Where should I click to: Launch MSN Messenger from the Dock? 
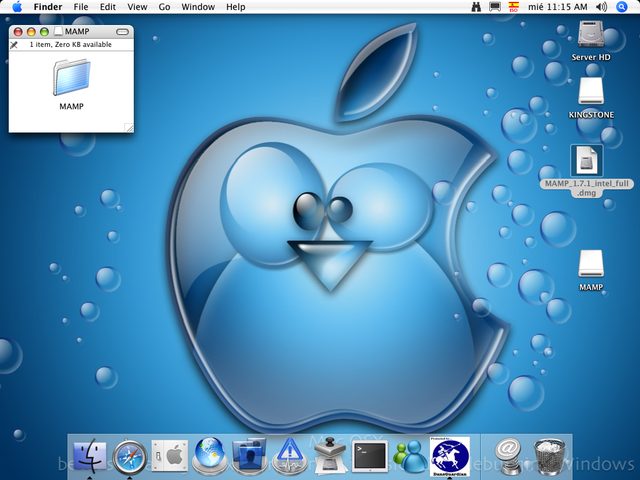point(410,456)
